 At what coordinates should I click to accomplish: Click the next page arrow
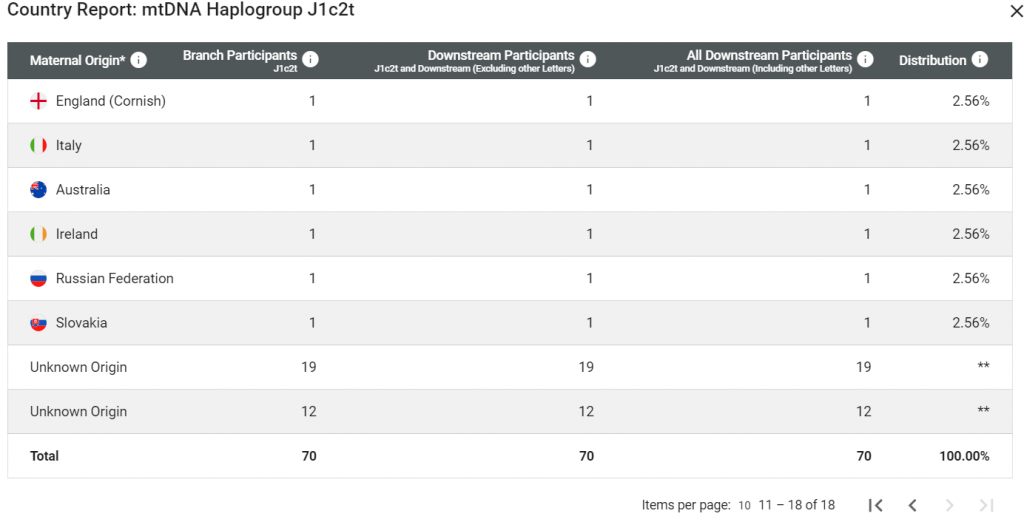point(950,505)
